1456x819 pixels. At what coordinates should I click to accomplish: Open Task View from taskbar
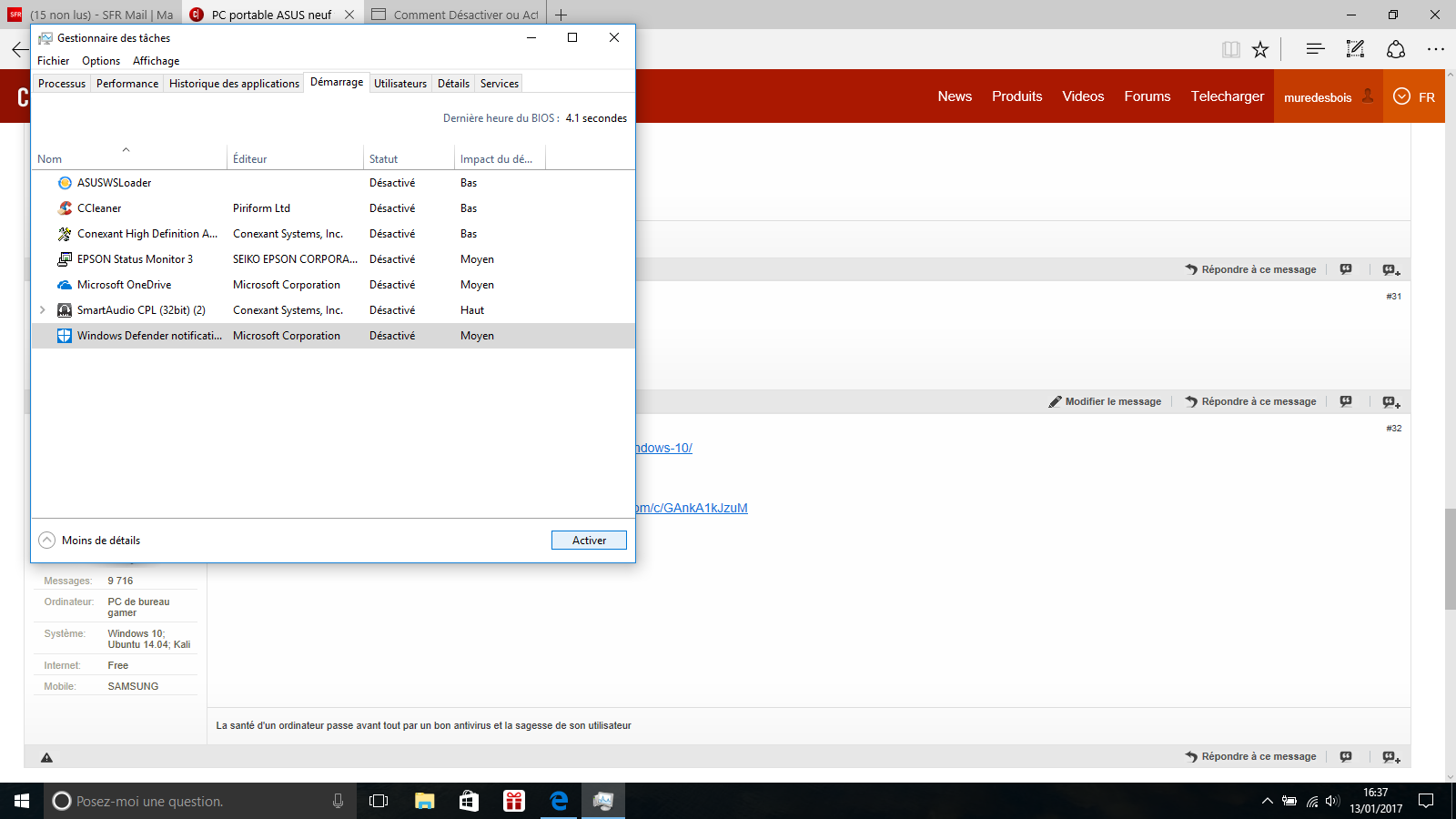pyautogui.click(x=379, y=801)
